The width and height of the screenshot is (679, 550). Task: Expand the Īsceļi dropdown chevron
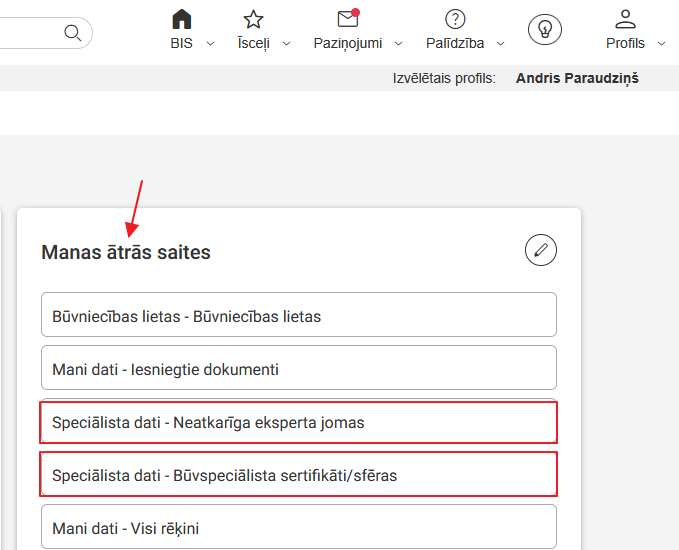pyautogui.click(x=287, y=44)
